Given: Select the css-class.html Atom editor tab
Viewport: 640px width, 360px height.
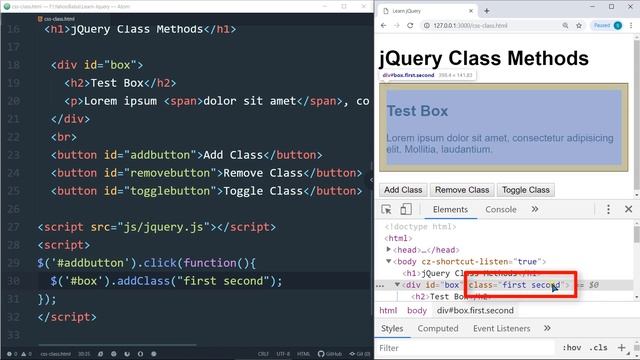Looking at the screenshot, I should pyautogui.click(x=56, y=19).
